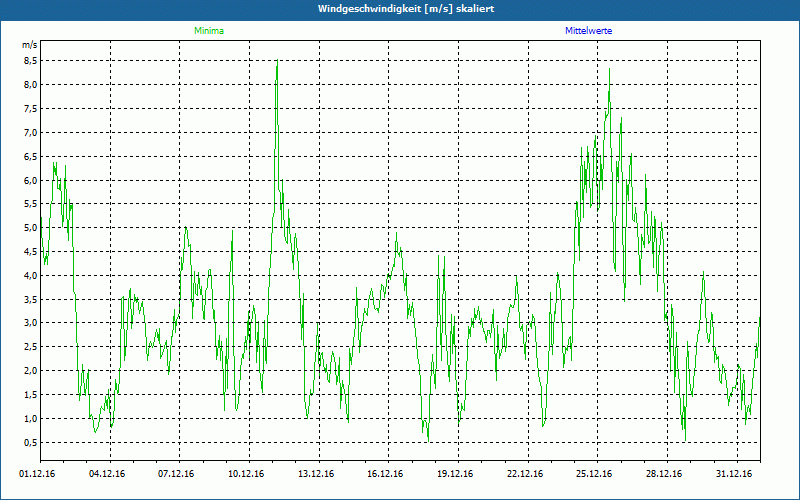
Task: Click the 8,5 y-axis value
Action: tap(31, 61)
